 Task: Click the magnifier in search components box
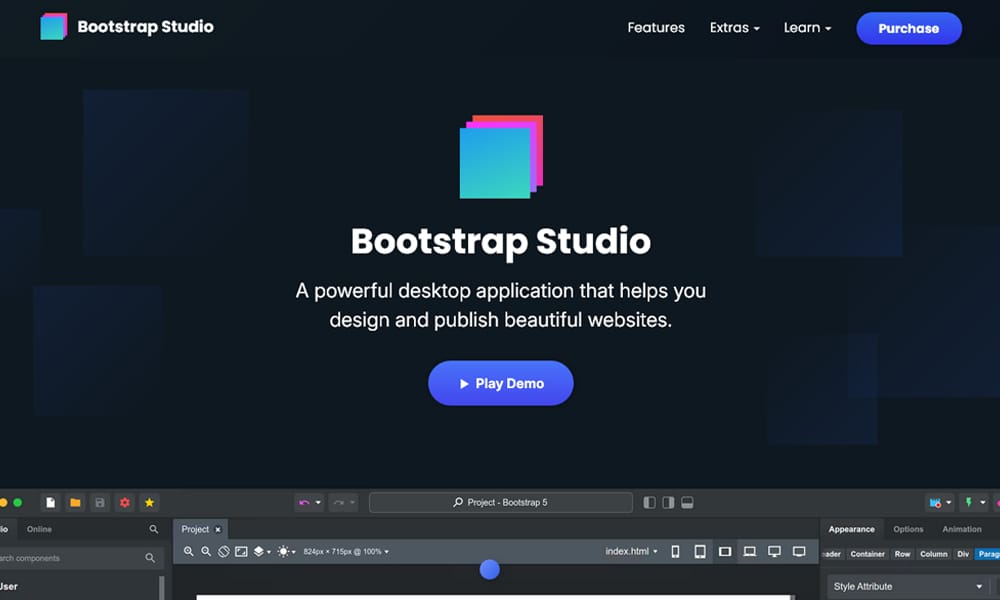point(150,558)
